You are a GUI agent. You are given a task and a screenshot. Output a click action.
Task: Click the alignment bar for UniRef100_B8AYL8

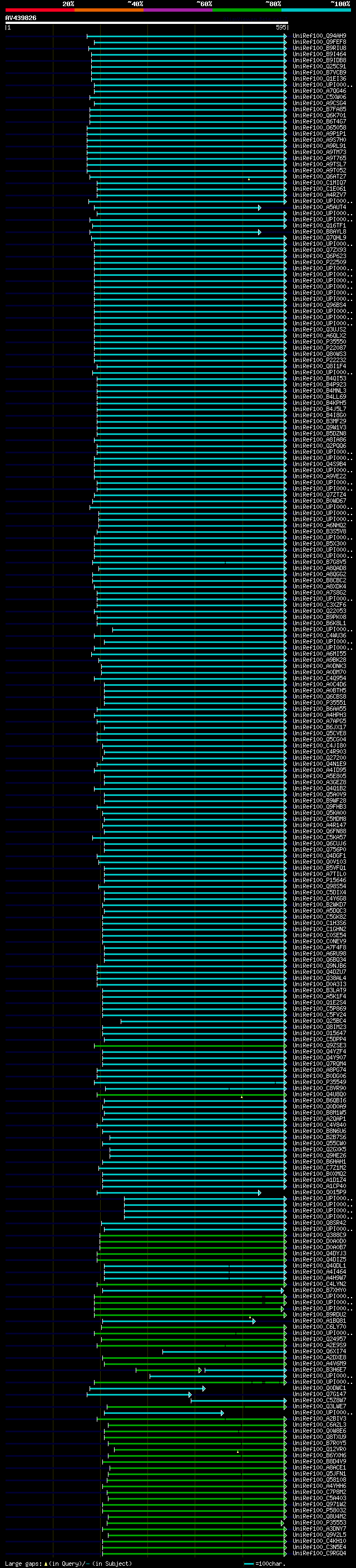175,232
